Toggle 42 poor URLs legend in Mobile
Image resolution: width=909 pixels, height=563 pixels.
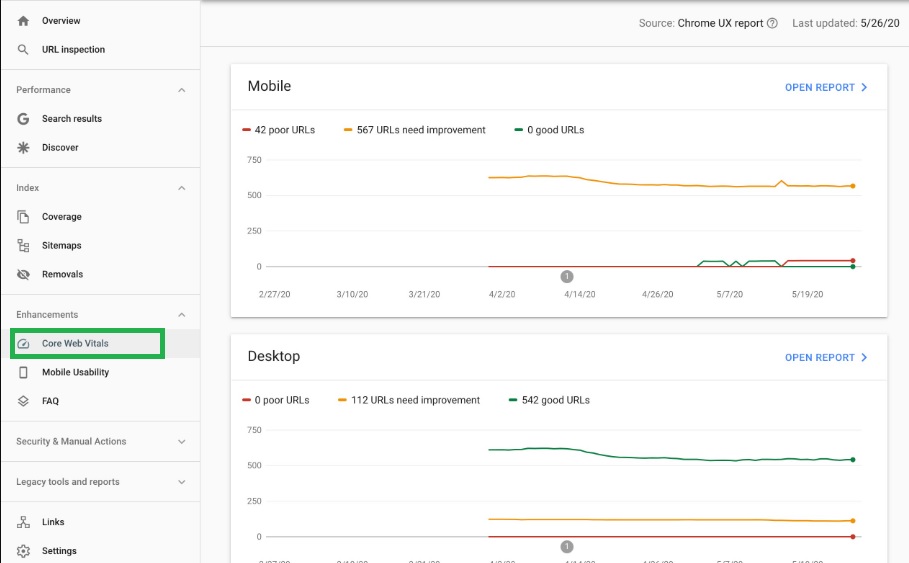[x=278, y=130]
